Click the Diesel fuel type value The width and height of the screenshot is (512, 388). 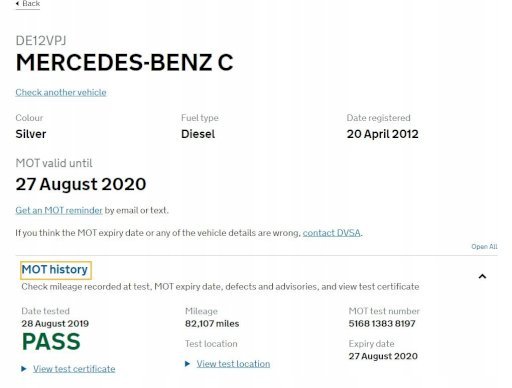point(198,134)
